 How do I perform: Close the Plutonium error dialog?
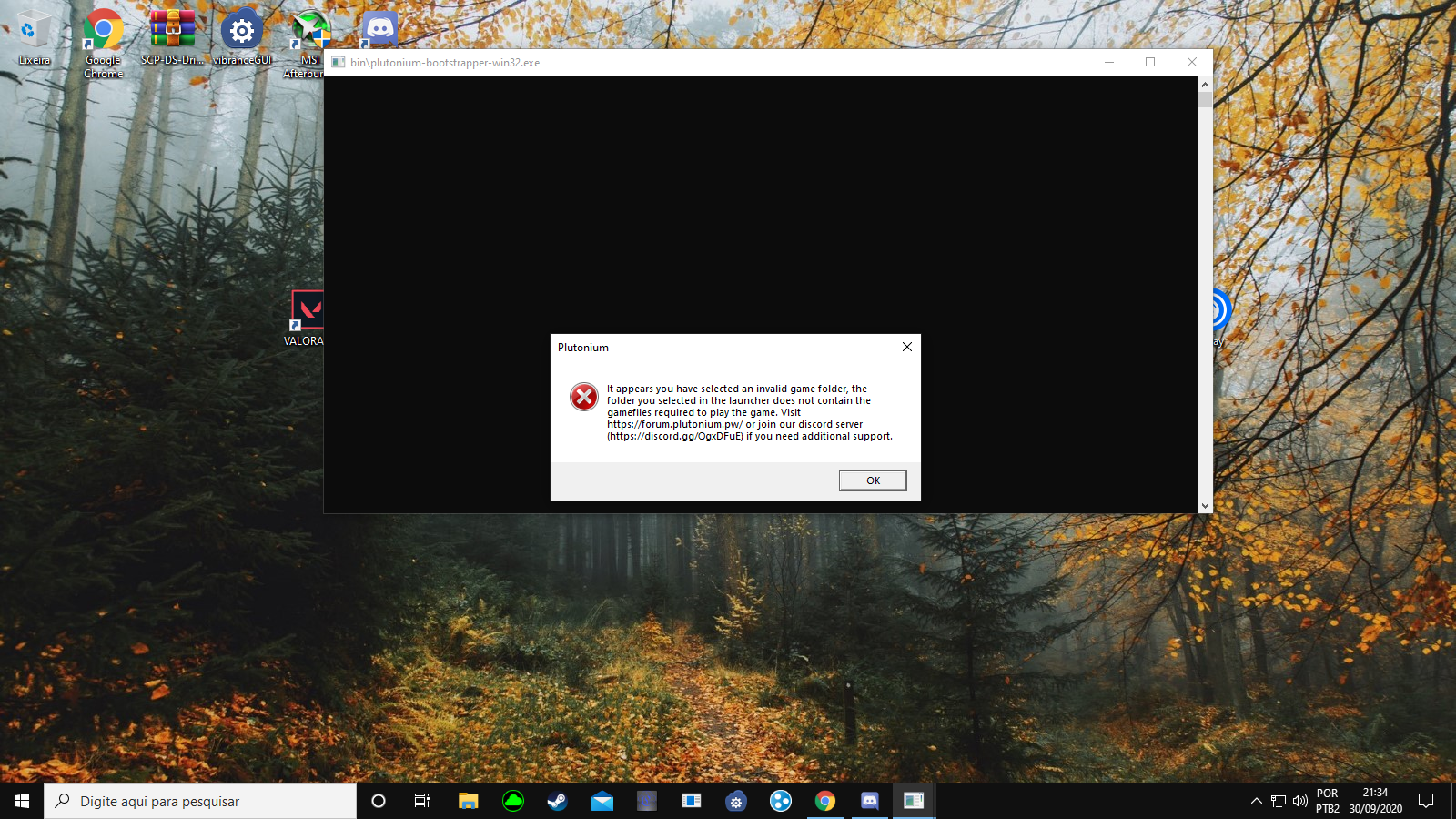coord(906,347)
